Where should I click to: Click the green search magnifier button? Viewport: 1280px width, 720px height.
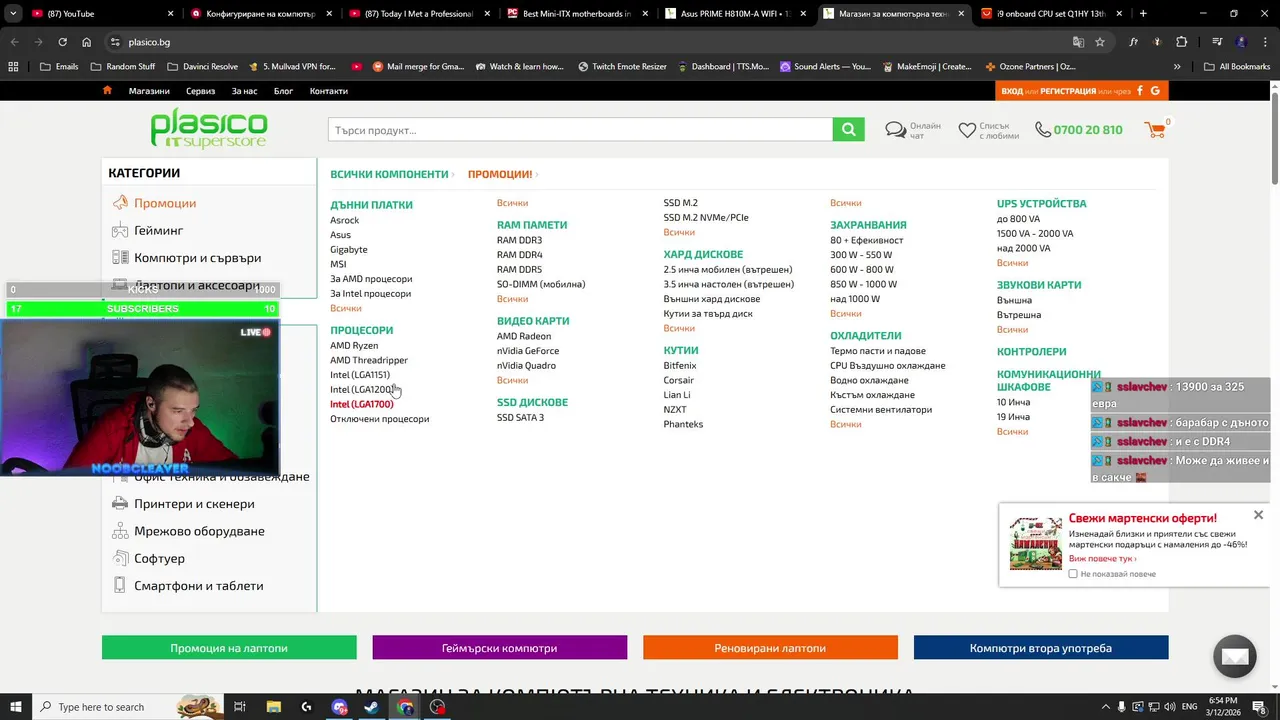[848, 129]
